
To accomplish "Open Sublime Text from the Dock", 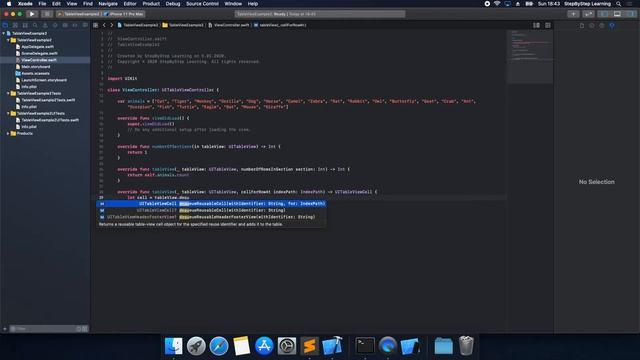I will [309, 346].
